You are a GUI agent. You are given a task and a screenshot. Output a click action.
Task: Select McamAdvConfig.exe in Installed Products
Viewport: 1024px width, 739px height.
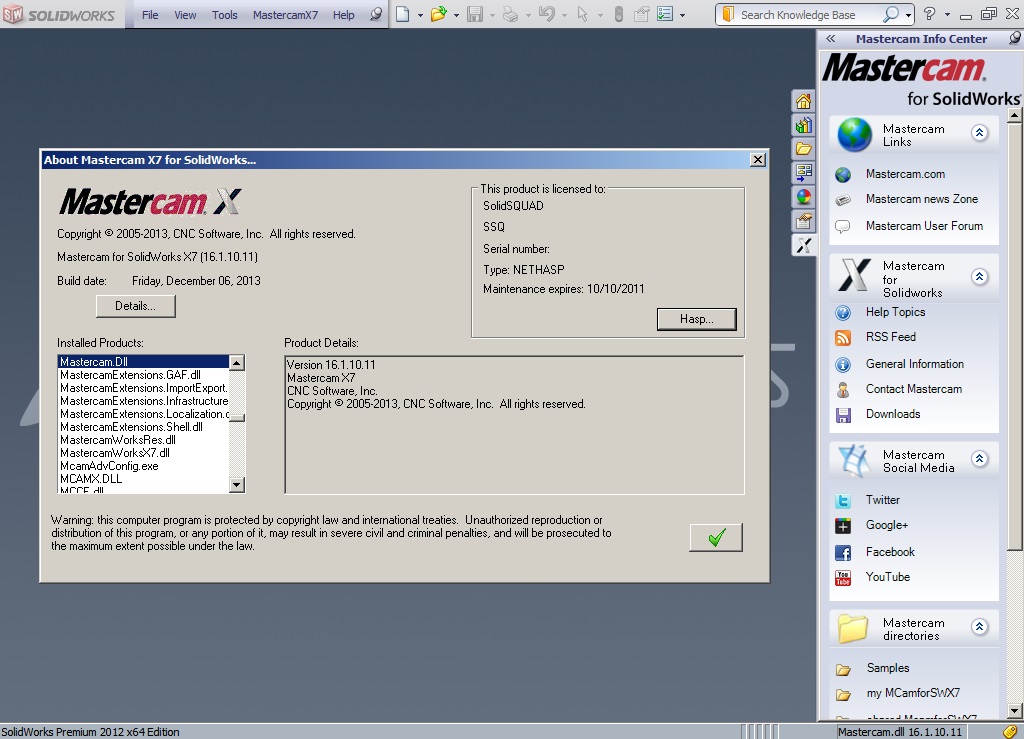(144, 466)
